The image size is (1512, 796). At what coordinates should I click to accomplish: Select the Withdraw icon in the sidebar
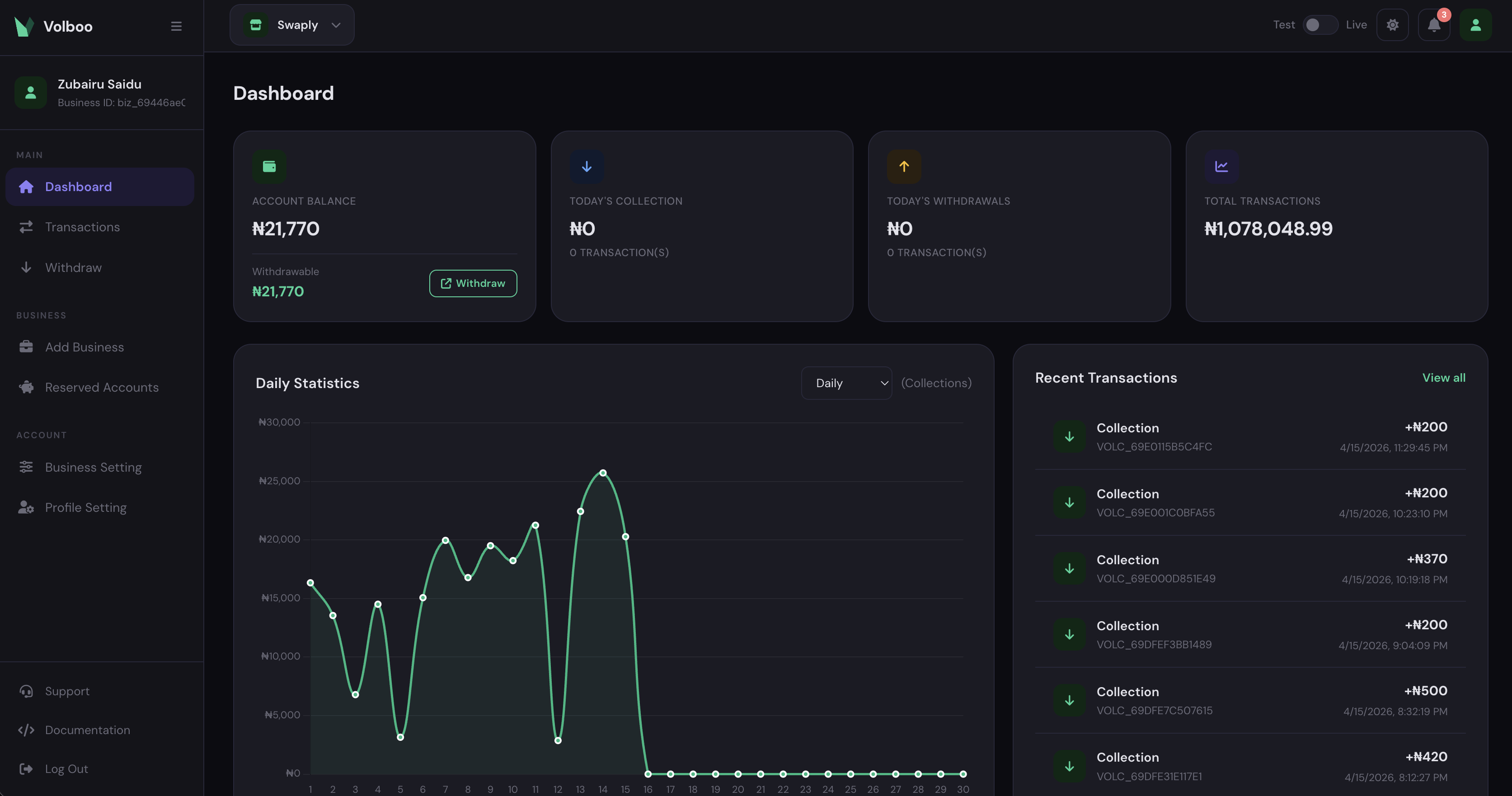pyautogui.click(x=26, y=267)
